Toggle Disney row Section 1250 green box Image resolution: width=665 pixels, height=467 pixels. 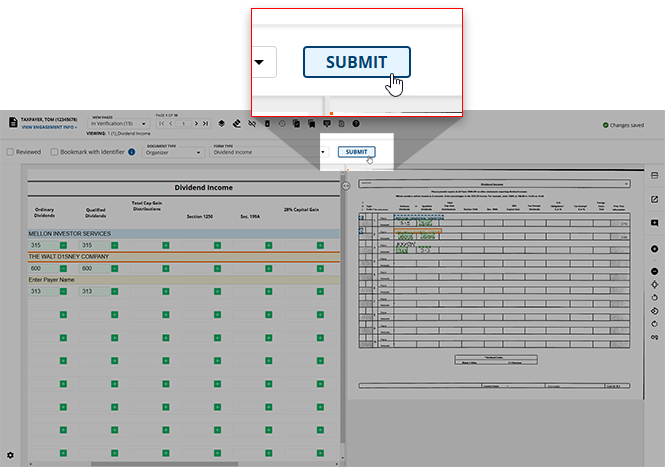(x=217, y=268)
